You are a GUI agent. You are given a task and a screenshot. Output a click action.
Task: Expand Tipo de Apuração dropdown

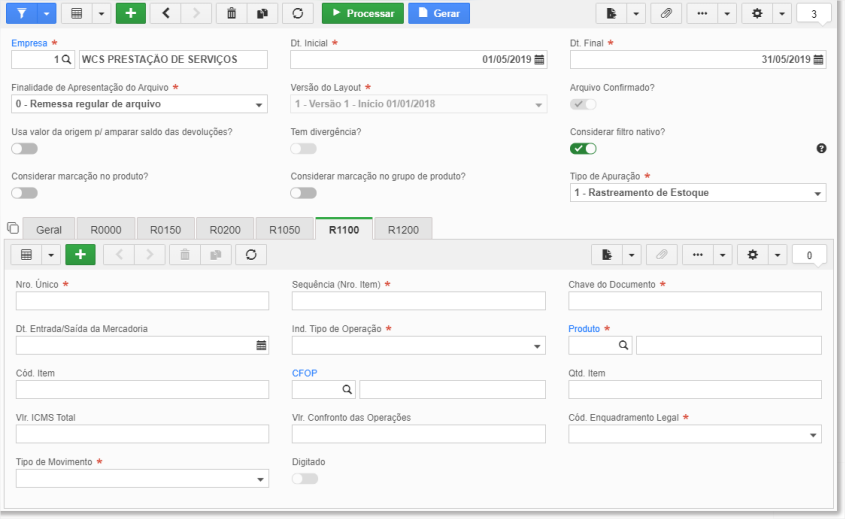698,193
